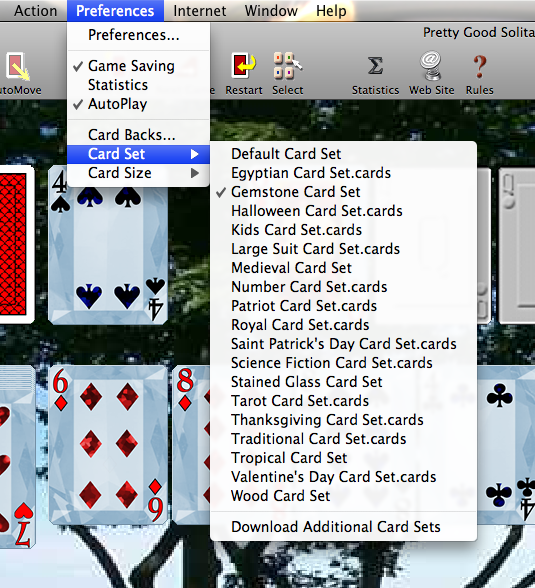Select Traditional Card Set.cards
535x588 pixels.
343,439
